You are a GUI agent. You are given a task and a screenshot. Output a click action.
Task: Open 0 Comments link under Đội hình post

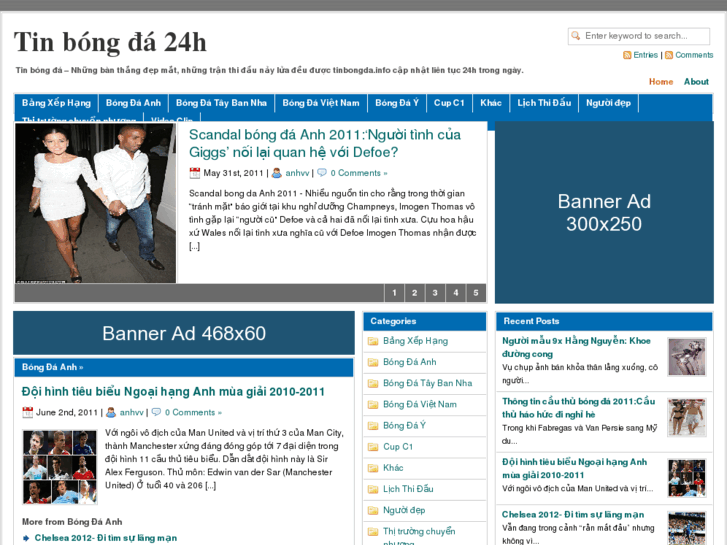[x=193, y=412]
